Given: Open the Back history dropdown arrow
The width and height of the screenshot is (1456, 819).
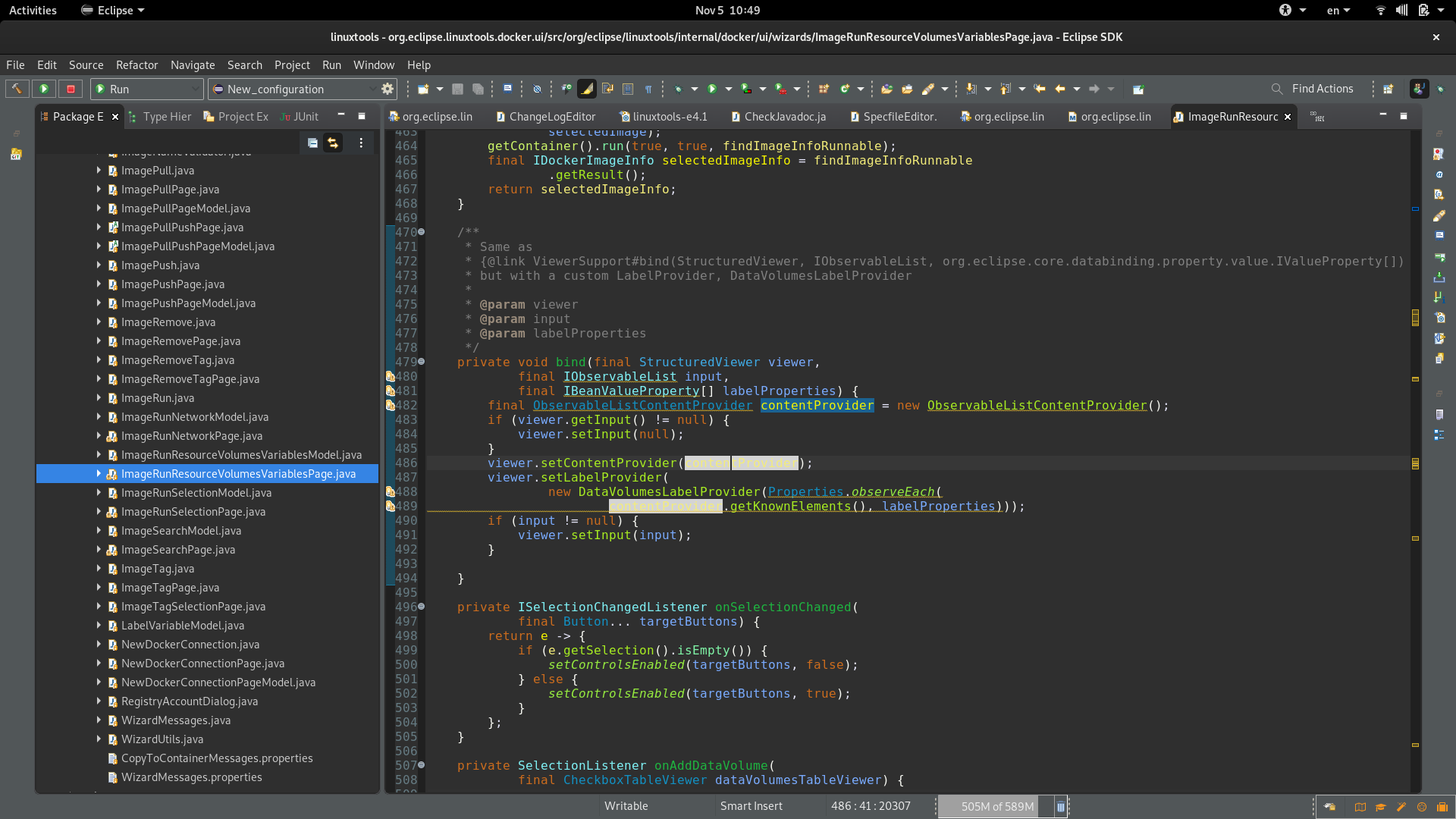Looking at the screenshot, I should 1076,89.
